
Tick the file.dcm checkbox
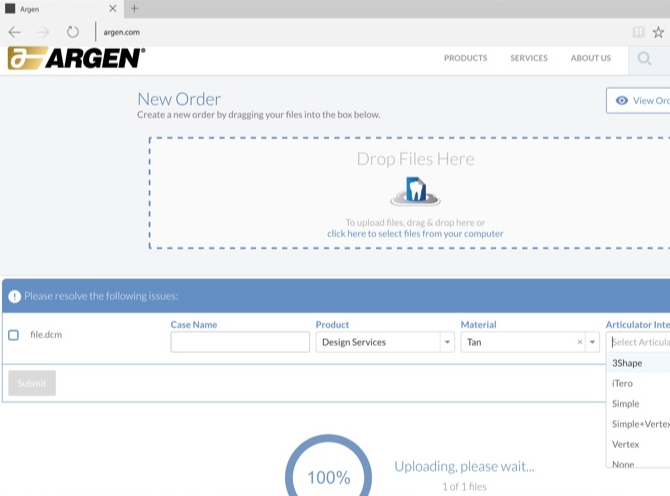[14, 335]
